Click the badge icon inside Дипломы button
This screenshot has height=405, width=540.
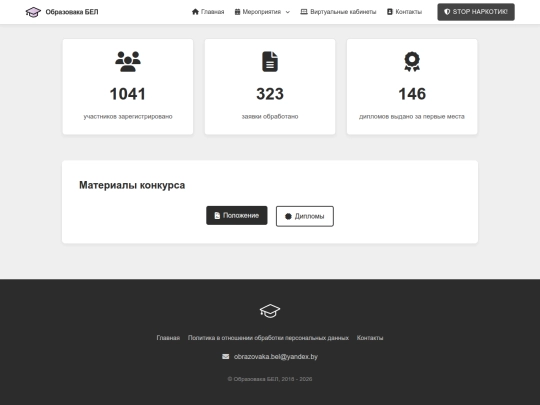click(288, 216)
